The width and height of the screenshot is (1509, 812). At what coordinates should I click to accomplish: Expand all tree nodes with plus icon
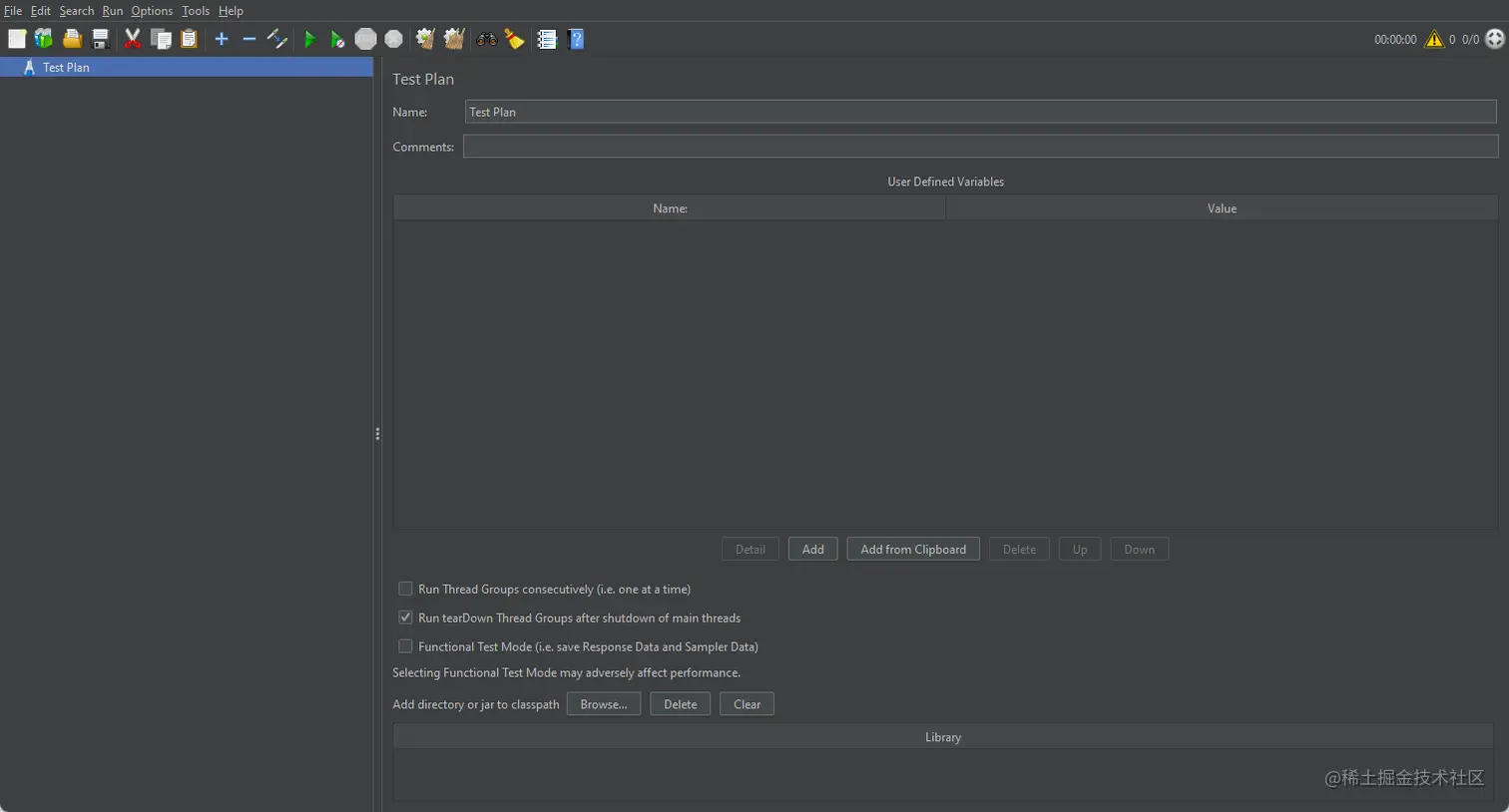coord(222,39)
